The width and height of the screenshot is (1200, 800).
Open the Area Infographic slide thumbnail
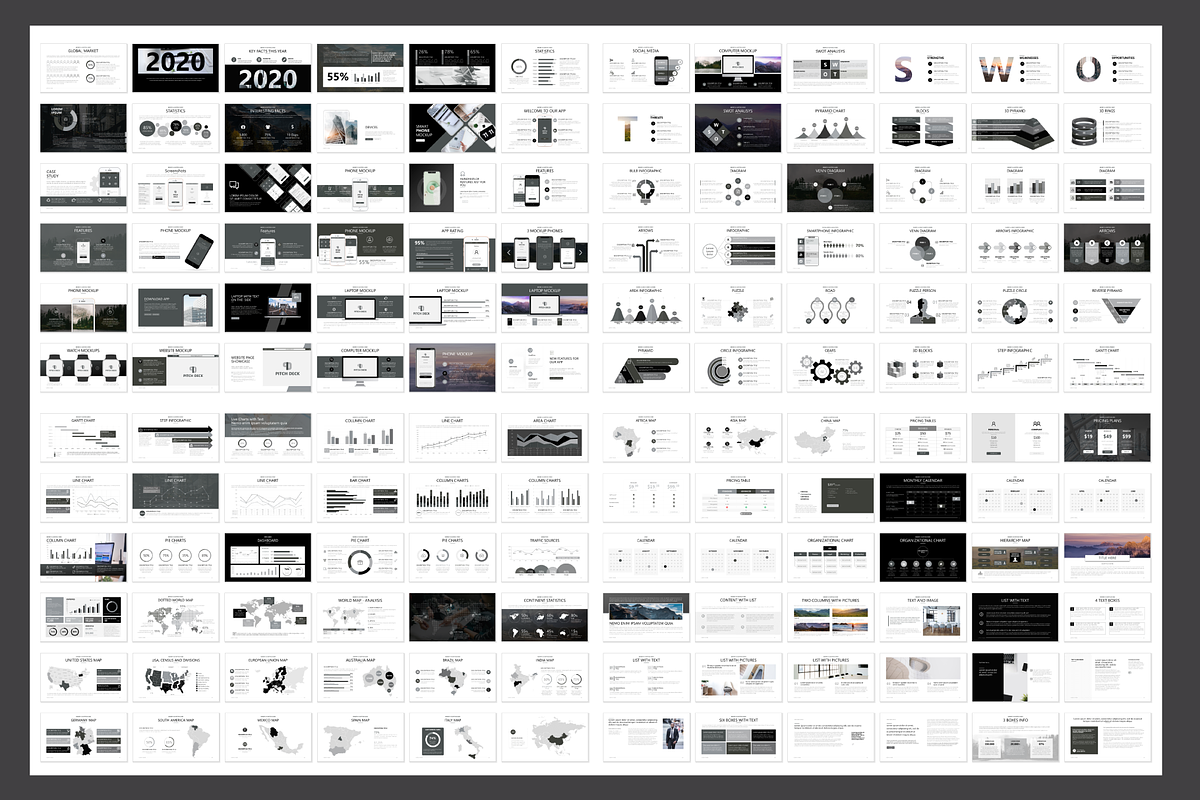[x=647, y=308]
